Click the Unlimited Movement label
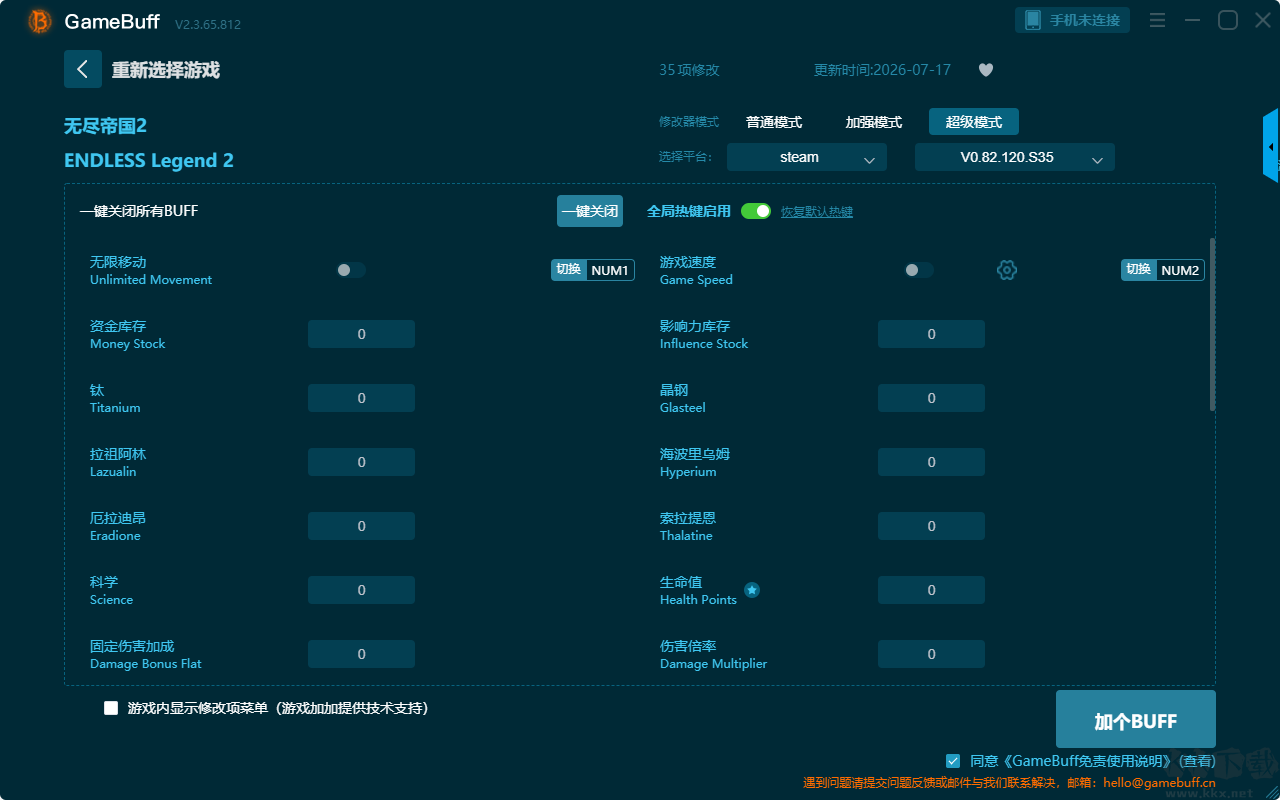 (x=151, y=270)
